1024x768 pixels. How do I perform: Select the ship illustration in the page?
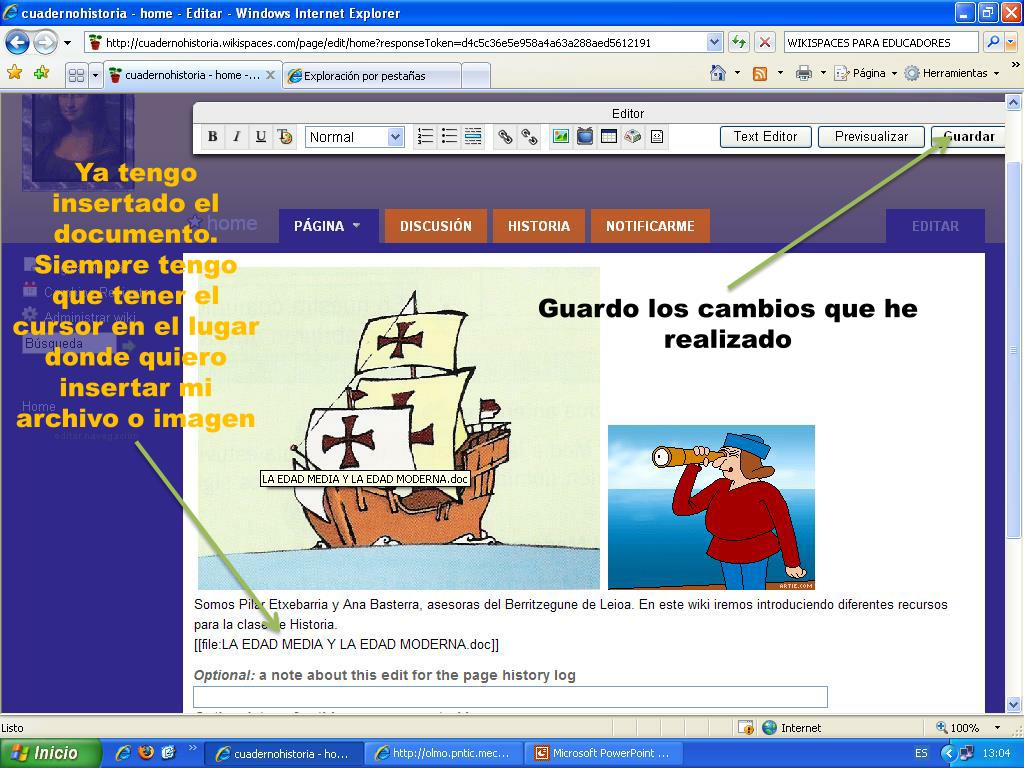[399, 428]
